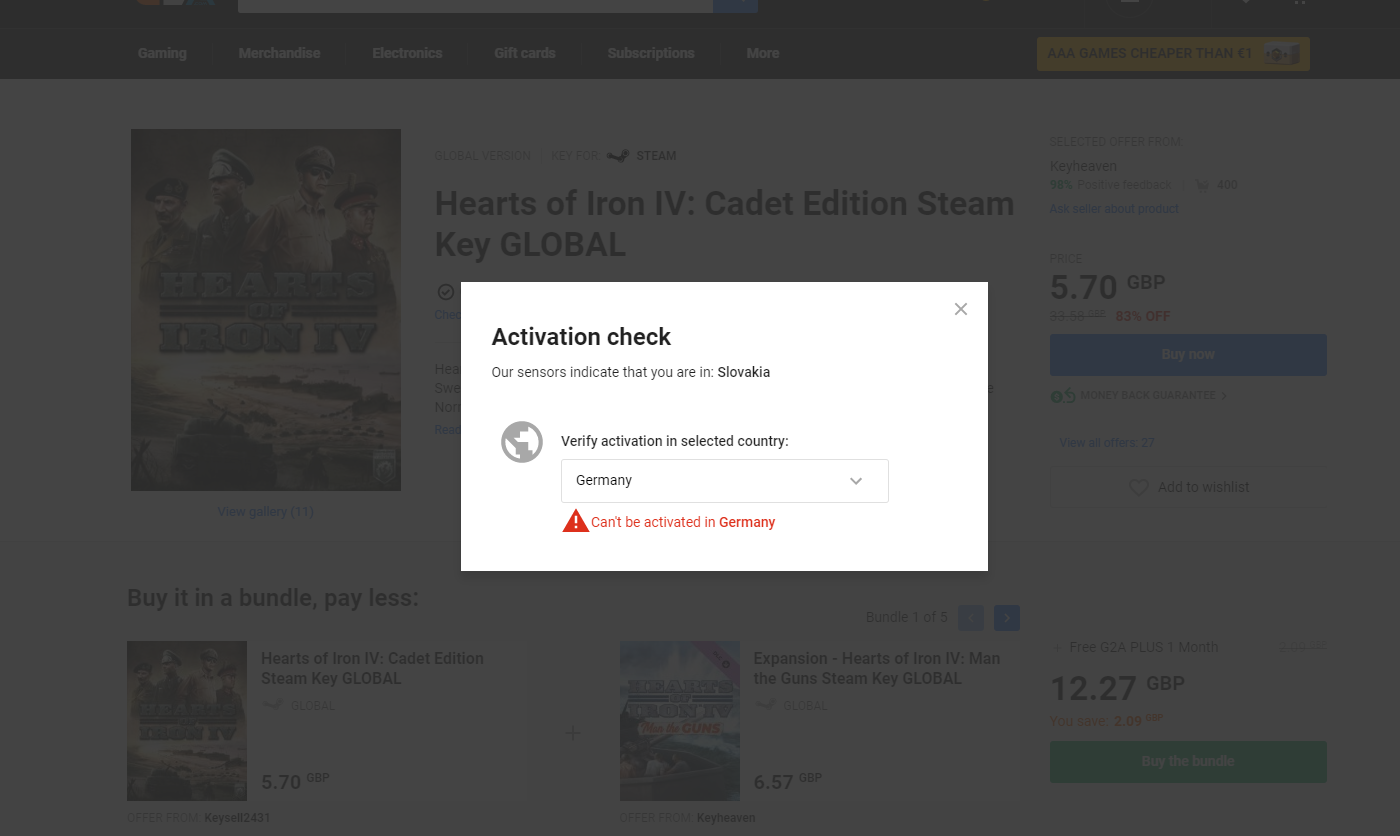Click the globe icon in Activation check
1400x836 pixels.
pyautogui.click(x=522, y=442)
